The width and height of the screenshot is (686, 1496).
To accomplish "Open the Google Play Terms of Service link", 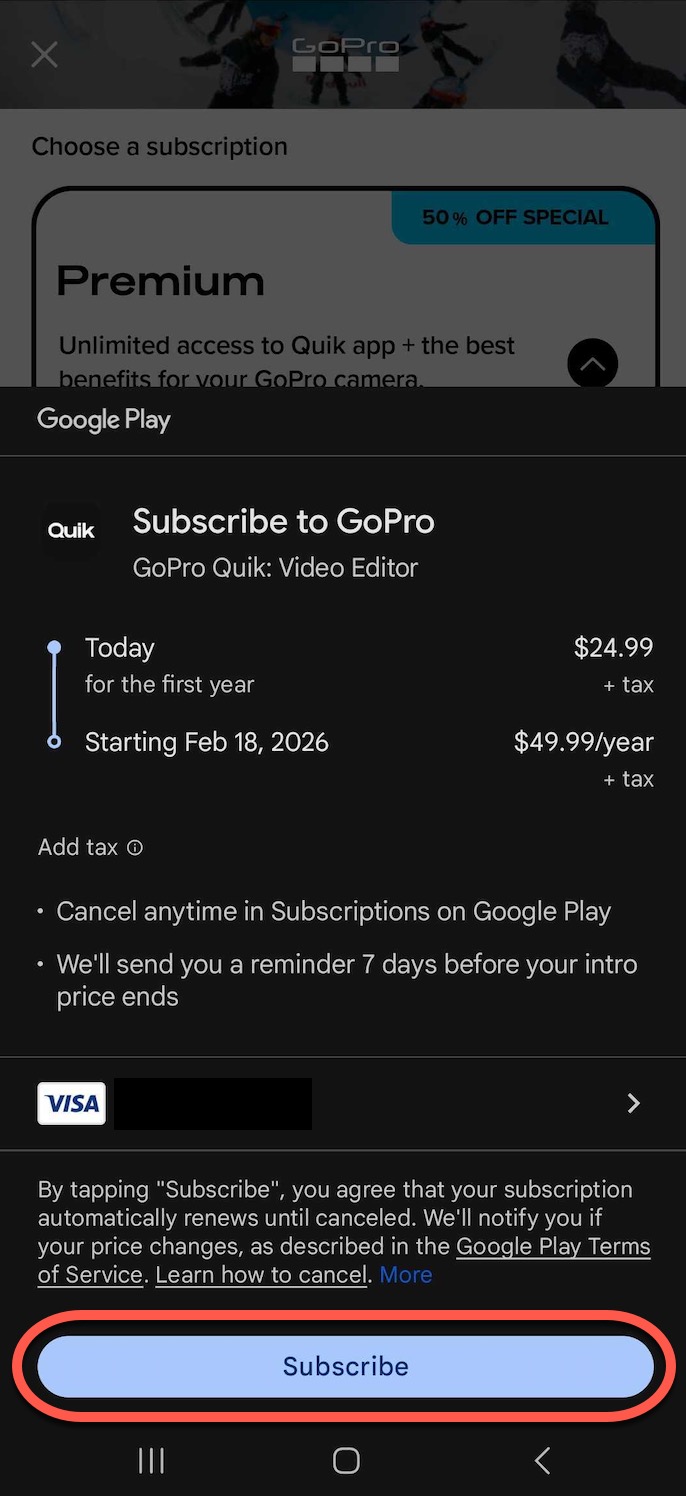I will pos(553,1247).
